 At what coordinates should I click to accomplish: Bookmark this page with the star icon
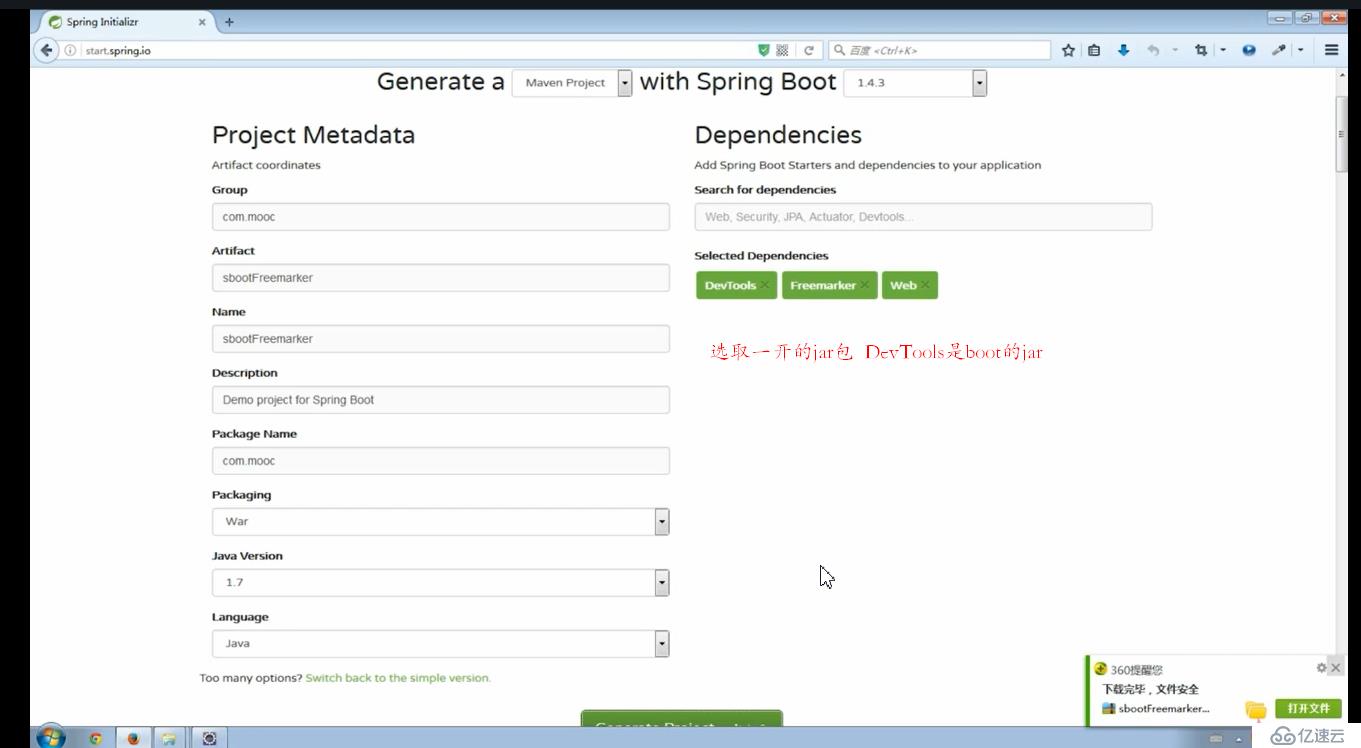pos(1068,50)
